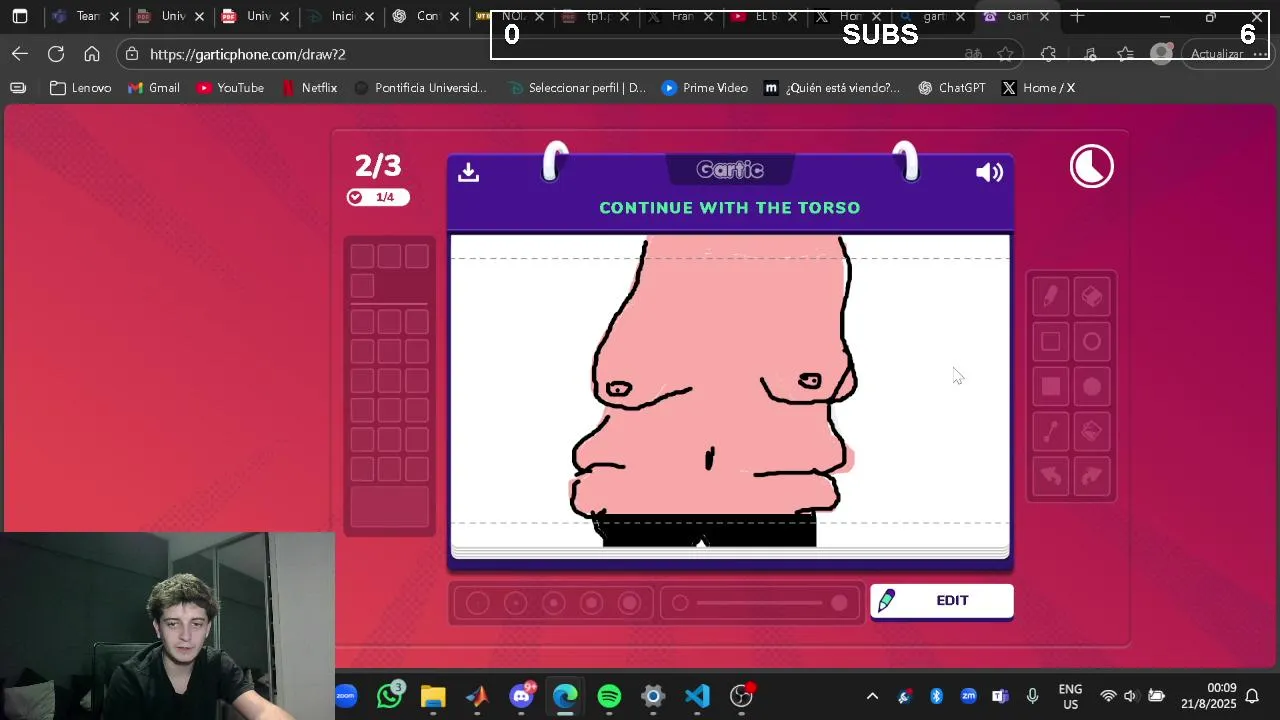Open the clock and date flyout
1280x720 pixels.
click(x=1209, y=696)
